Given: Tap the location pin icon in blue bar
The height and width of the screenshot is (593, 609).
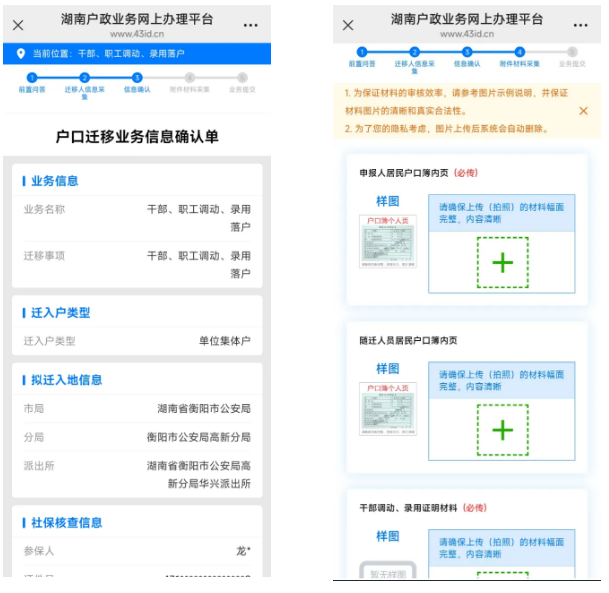Looking at the screenshot, I should click(20, 53).
